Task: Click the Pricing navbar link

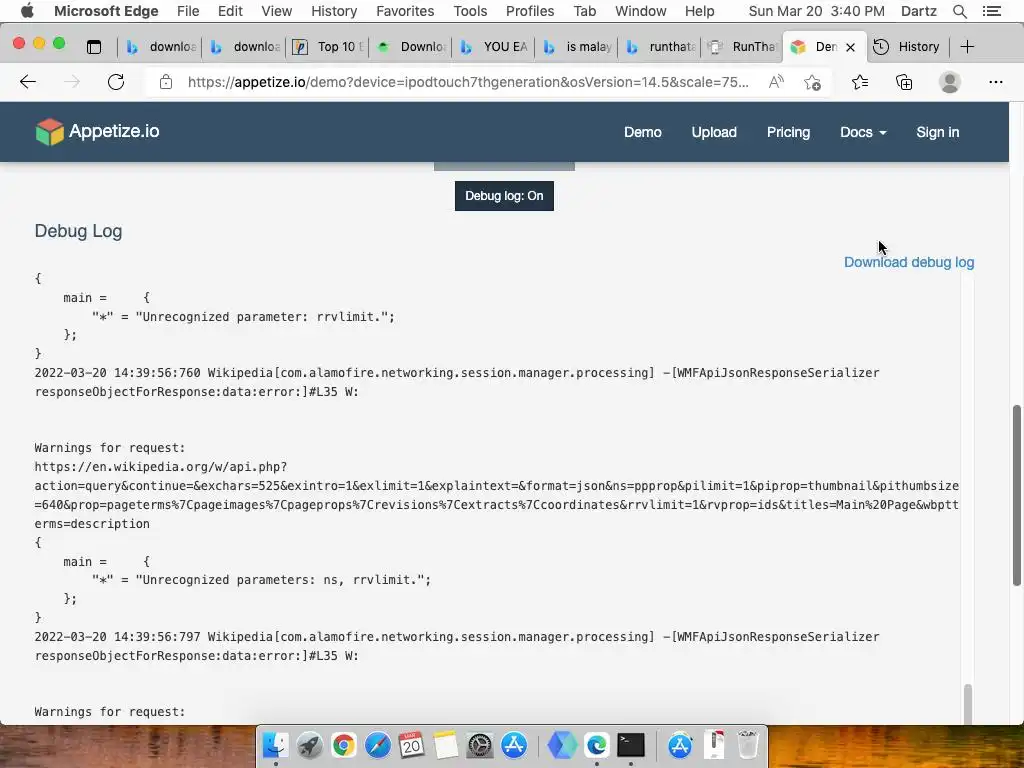Action: click(788, 132)
